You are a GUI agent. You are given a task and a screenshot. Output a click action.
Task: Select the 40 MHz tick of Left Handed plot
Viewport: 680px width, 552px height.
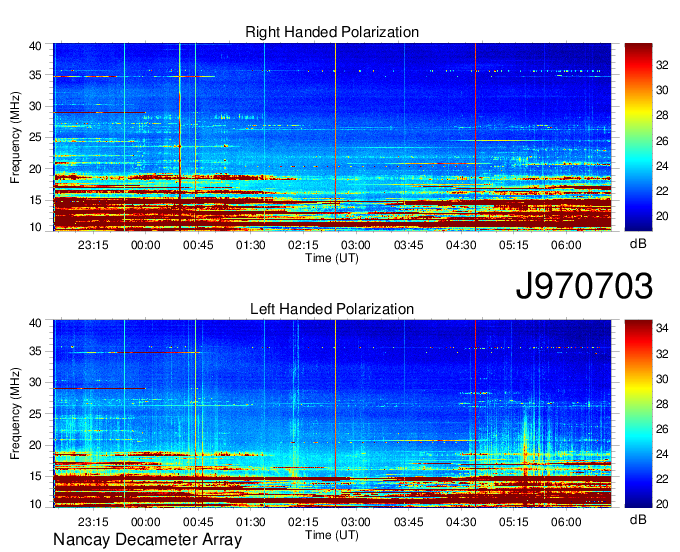coord(35,323)
